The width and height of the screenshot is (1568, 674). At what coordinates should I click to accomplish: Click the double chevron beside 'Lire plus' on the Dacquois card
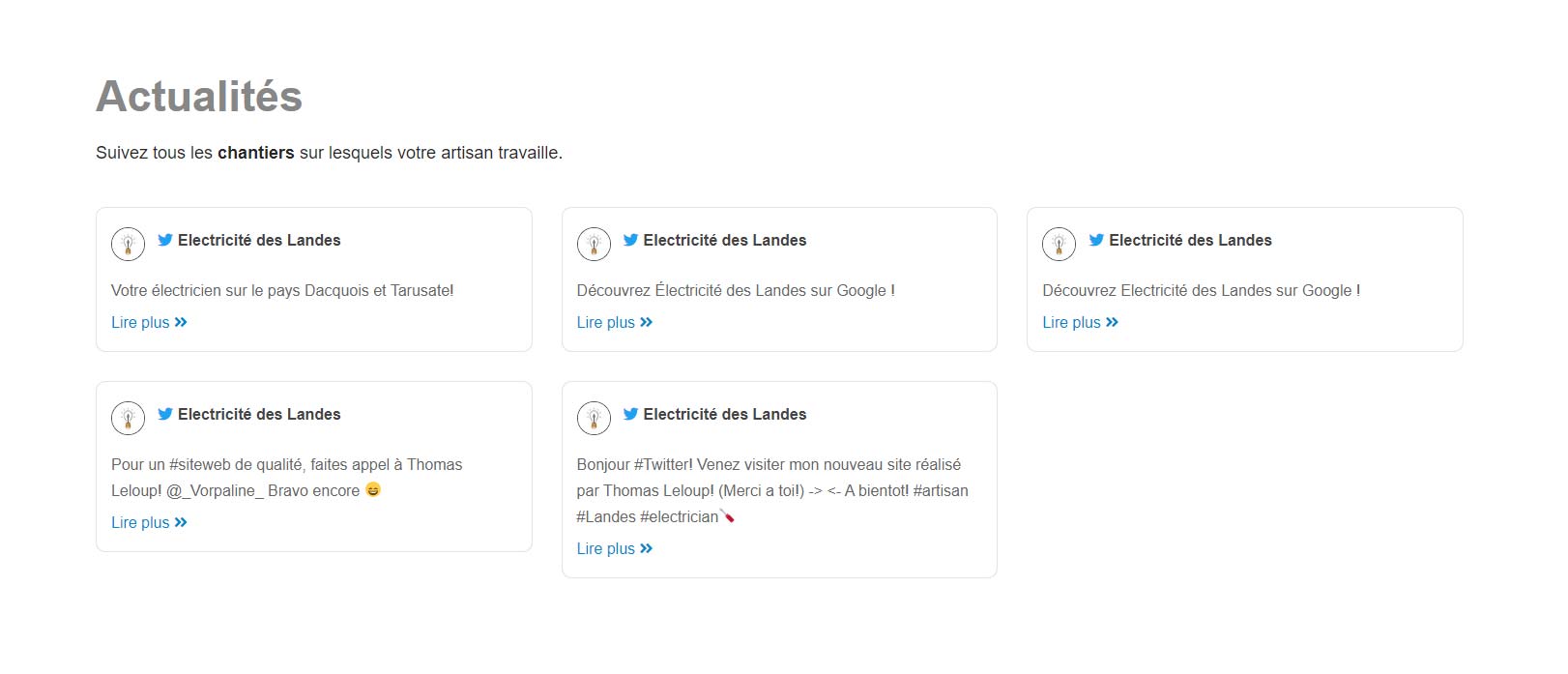(x=181, y=322)
